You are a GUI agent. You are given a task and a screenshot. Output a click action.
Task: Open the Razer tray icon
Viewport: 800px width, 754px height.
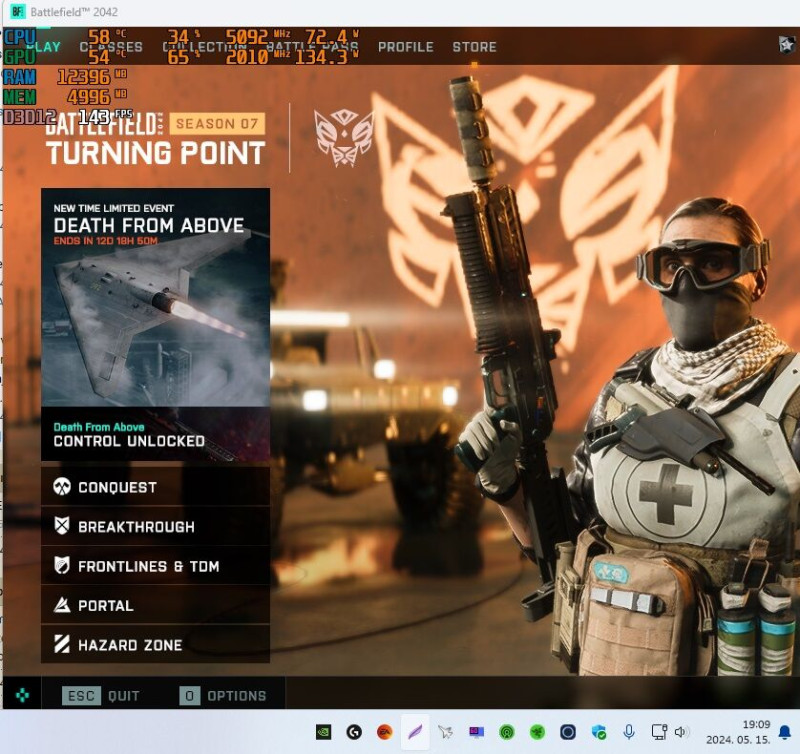click(x=537, y=732)
